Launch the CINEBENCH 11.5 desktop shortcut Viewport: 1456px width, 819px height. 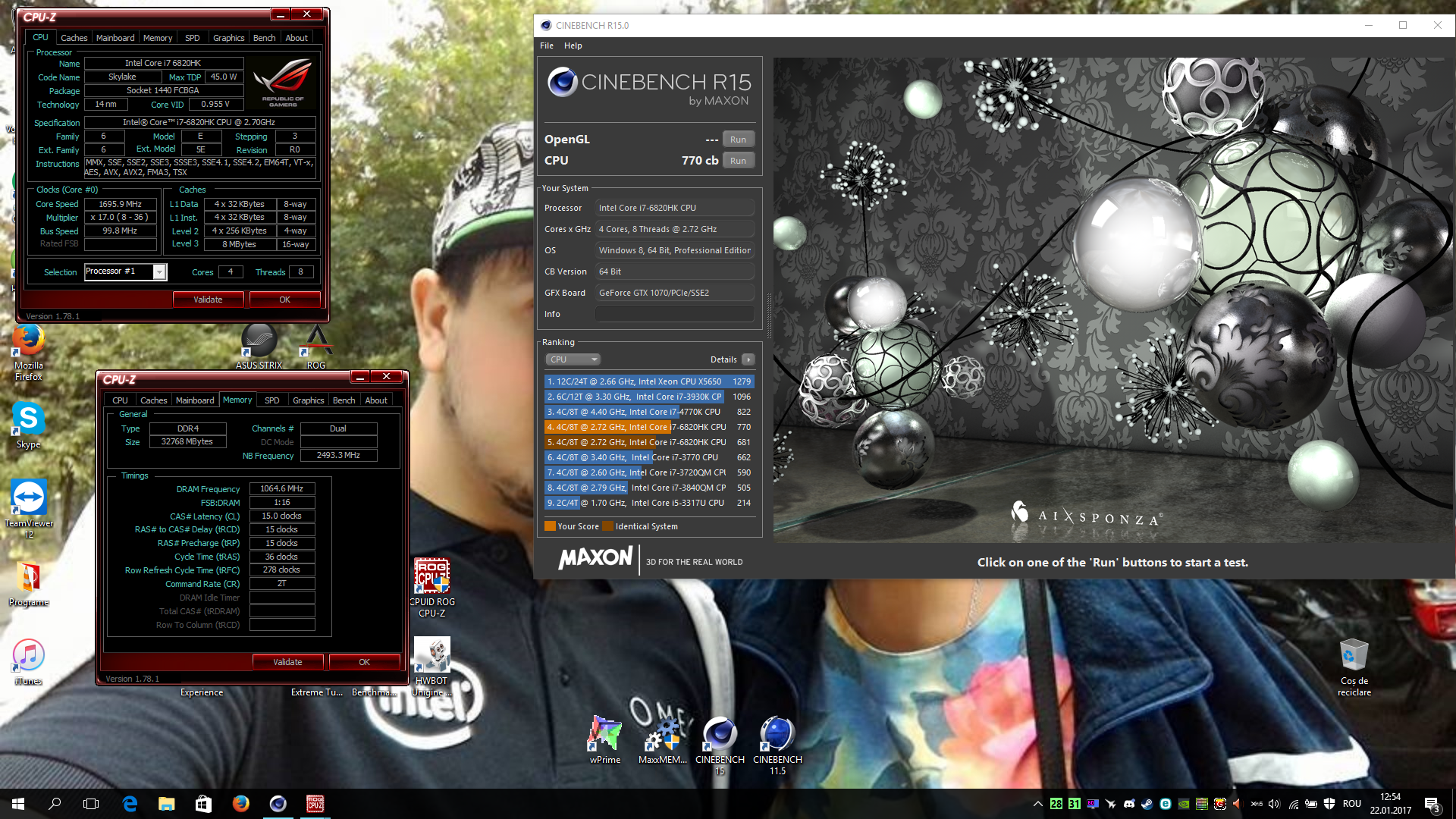(x=777, y=745)
